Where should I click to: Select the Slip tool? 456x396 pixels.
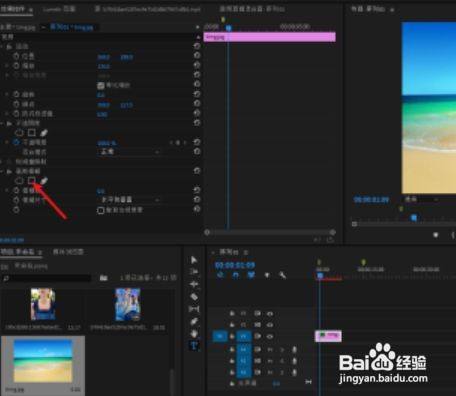pyautogui.click(x=194, y=309)
